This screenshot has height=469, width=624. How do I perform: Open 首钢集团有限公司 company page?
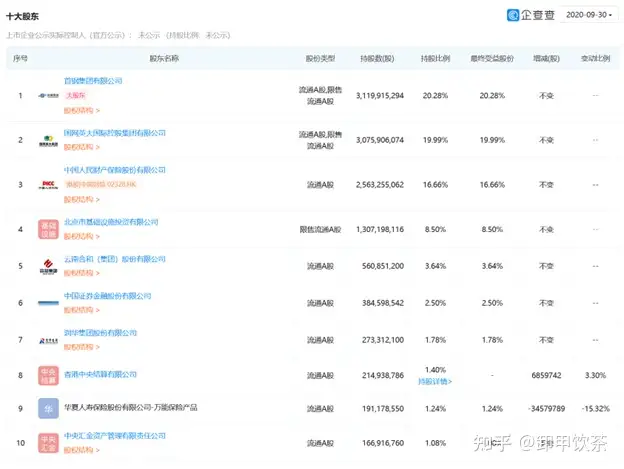click(x=93, y=81)
